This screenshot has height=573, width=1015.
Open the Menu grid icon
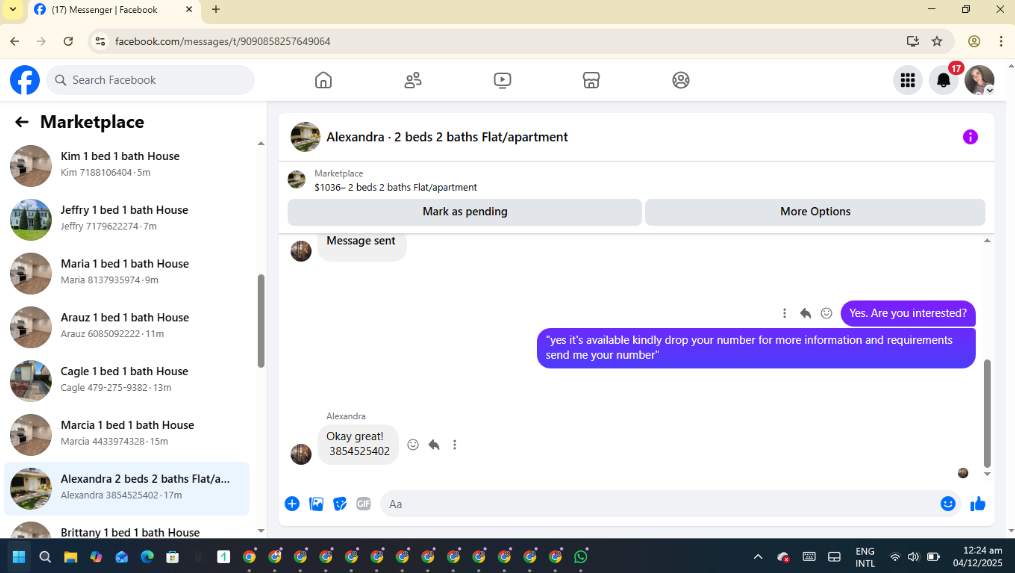coord(908,80)
